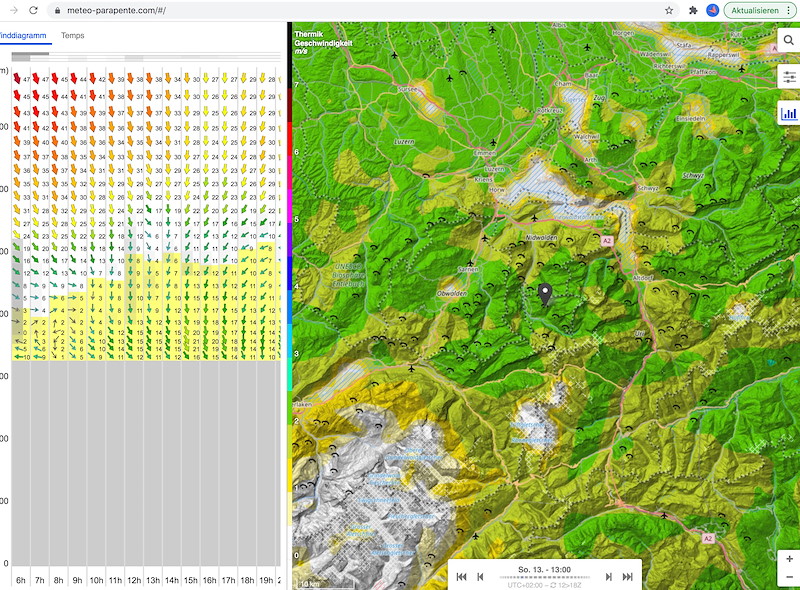This screenshot has width=800, height=590.
Task: Click the Einsiedeln town label
Action: pyautogui.click(x=691, y=118)
